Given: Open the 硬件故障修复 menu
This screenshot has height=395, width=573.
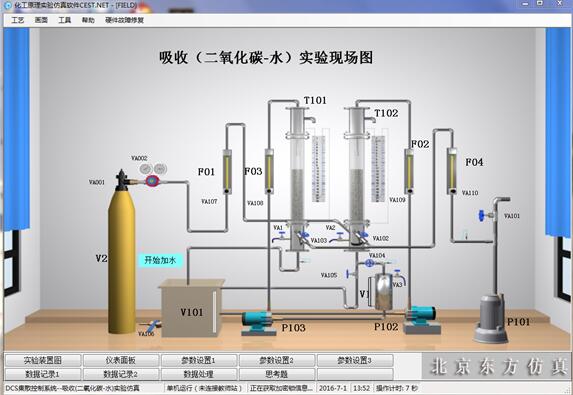Looking at the screenshot, I should [125, 20].
